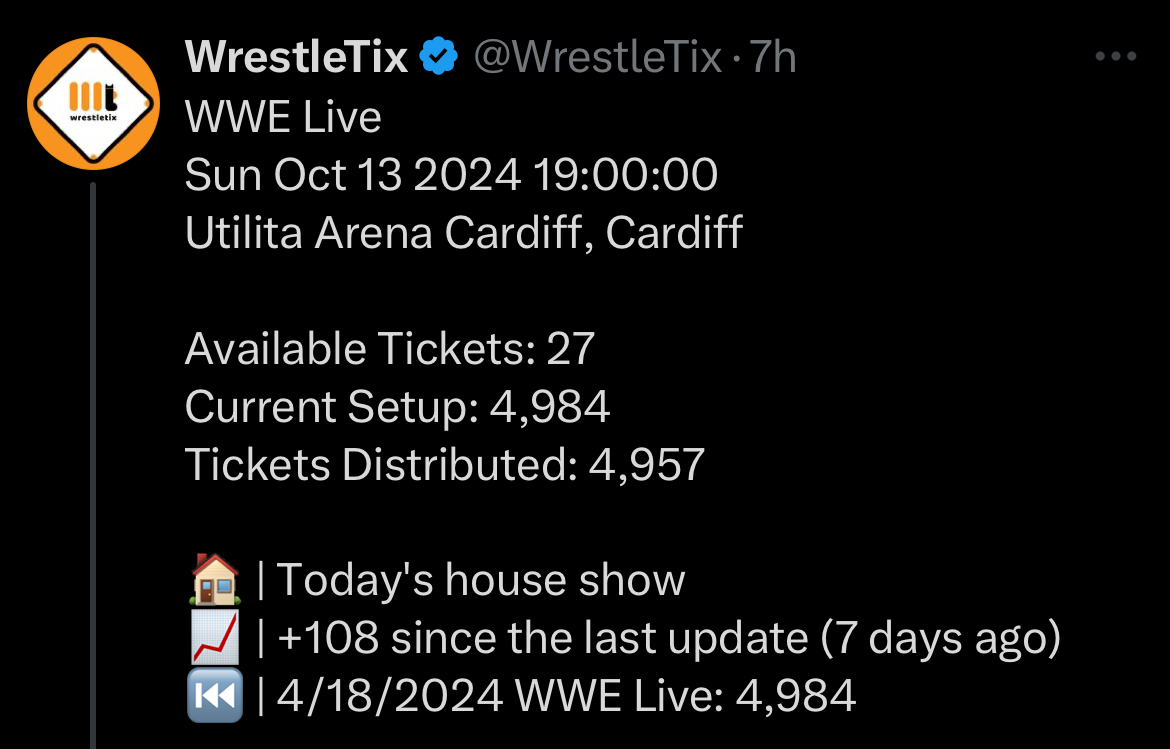Click the rewind emoji icon
This screenshot has height=749, width=1170.
(x=214, y=696)
